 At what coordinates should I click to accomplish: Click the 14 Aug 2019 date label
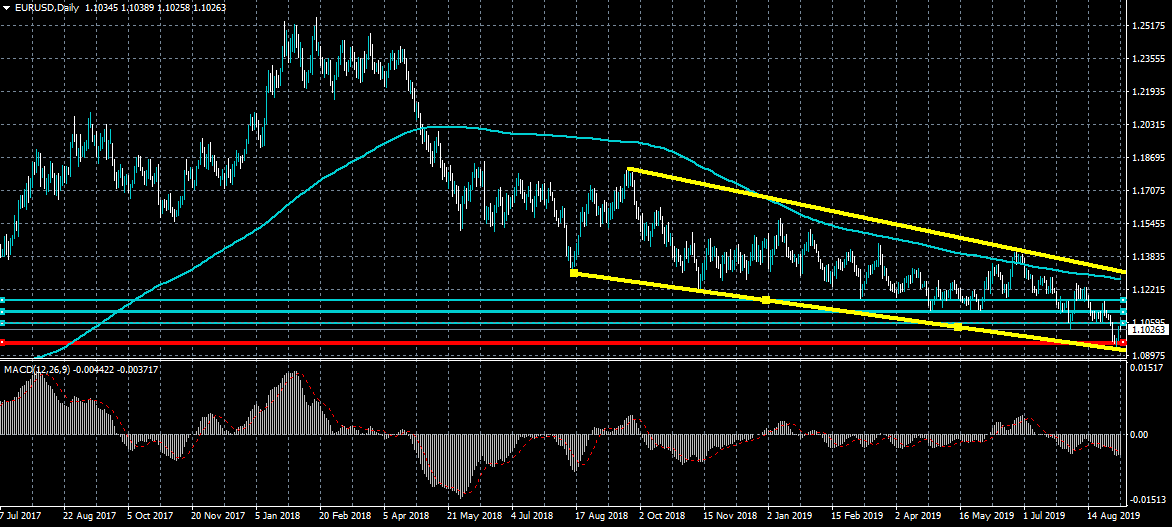1113,518
